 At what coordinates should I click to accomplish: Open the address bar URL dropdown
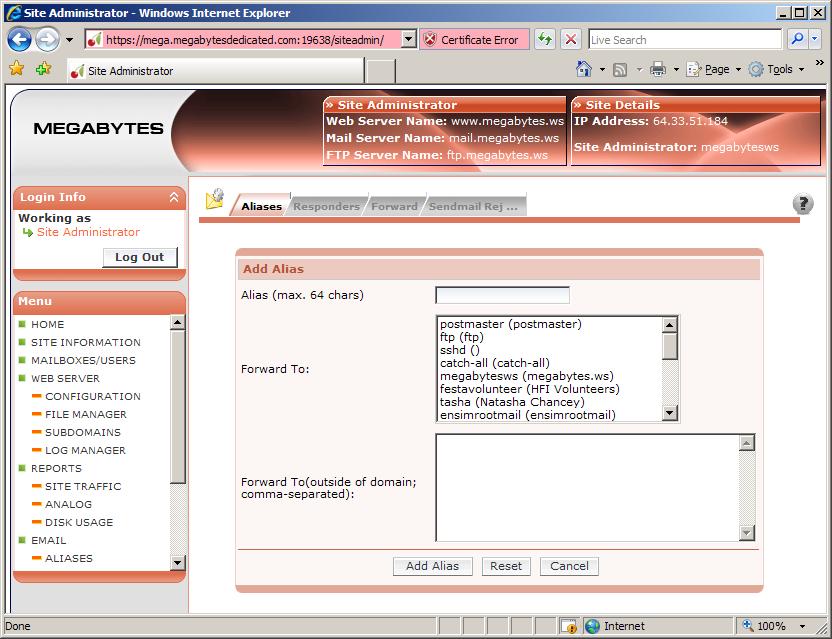click(408, 40)
